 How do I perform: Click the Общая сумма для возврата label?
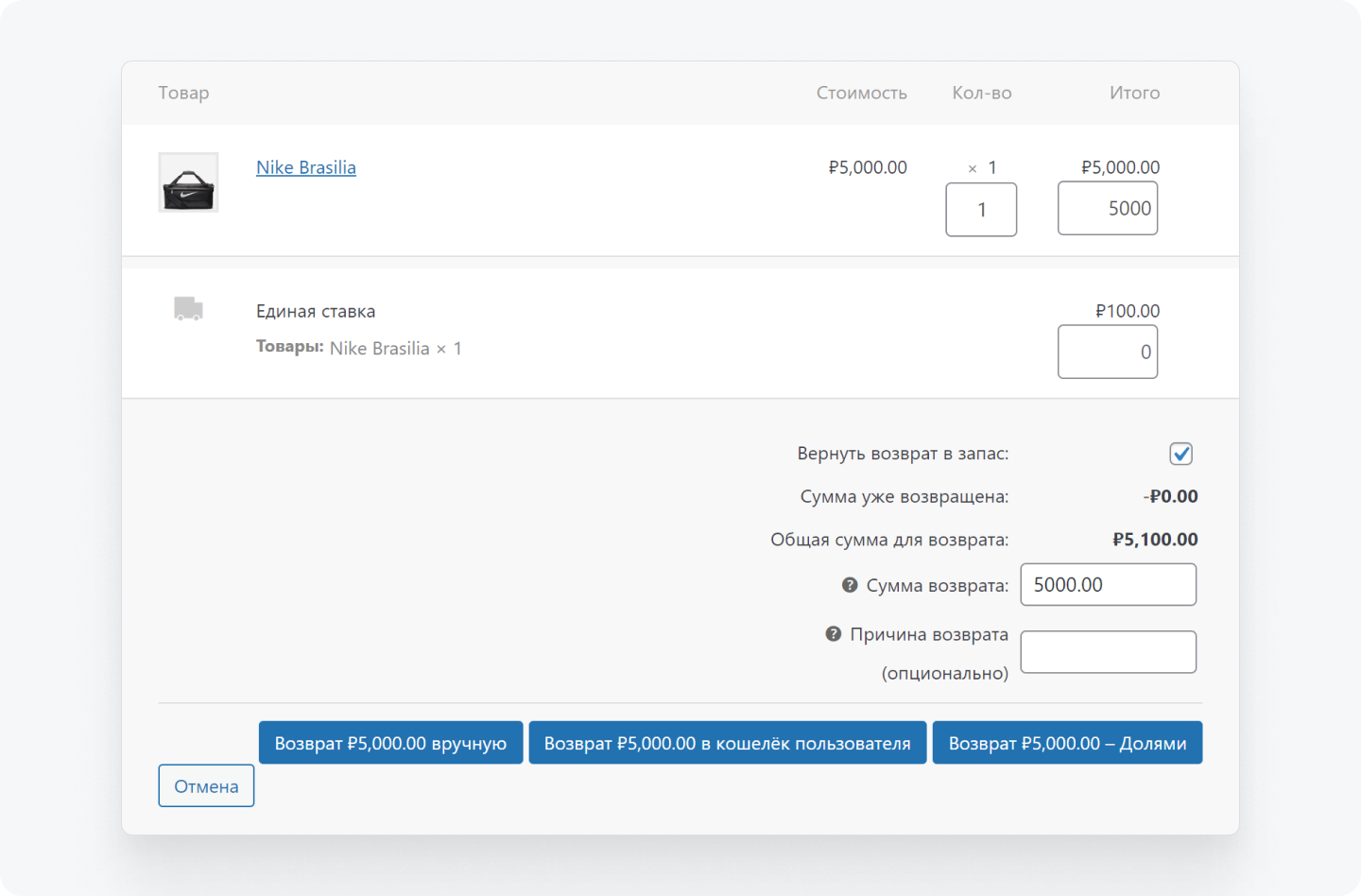coord(889,540)
